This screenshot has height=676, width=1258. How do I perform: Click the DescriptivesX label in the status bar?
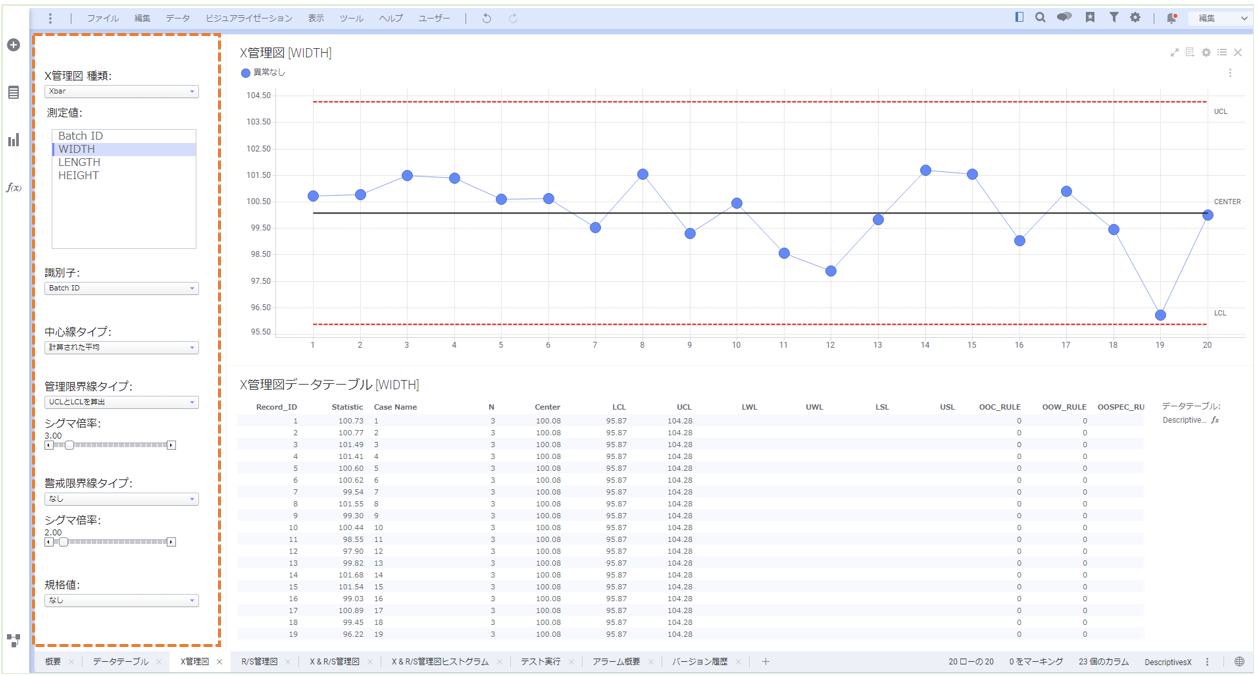(x=1168, y=662)
